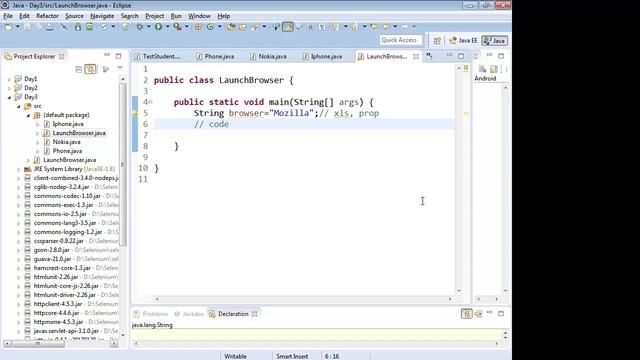Toggle Show Whitespace Characters
Screen dimensions: 640x360
322,27
